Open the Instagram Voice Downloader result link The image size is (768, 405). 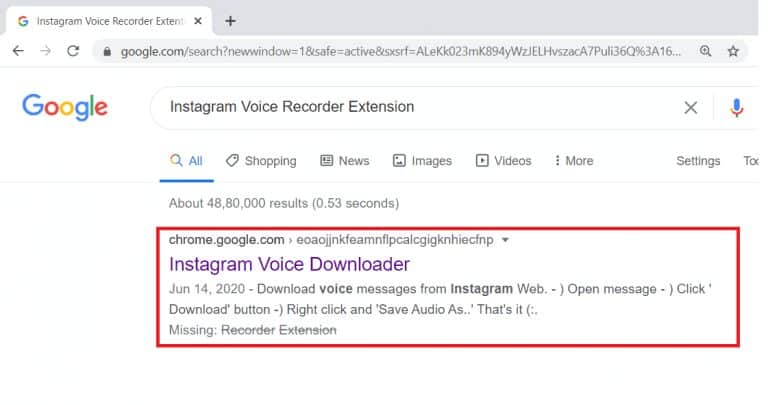click(x=289, y=264)
